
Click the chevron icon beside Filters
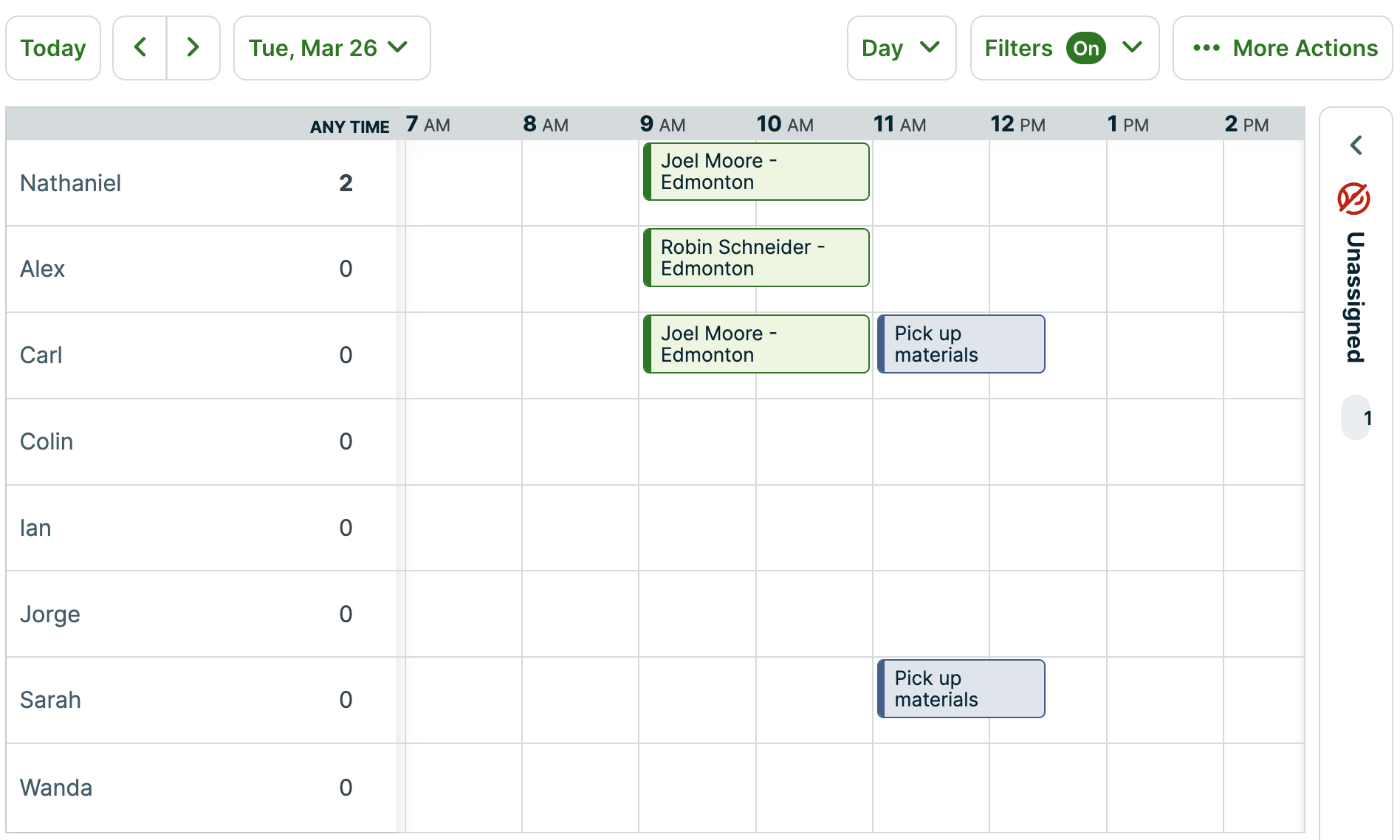1132,48
